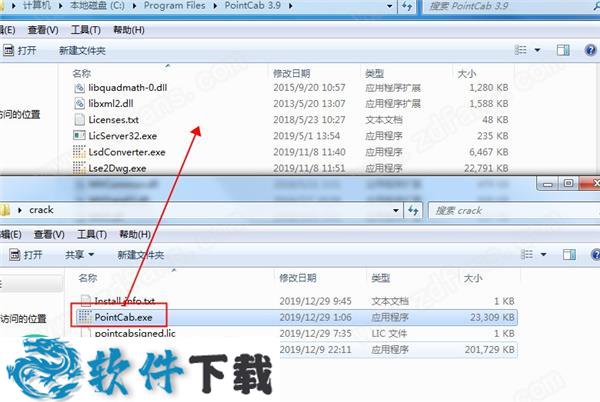Select file name Lse2Dwg.exe
Screen dimensions: 600x402
pyautogui.click(x=117, y=168)
